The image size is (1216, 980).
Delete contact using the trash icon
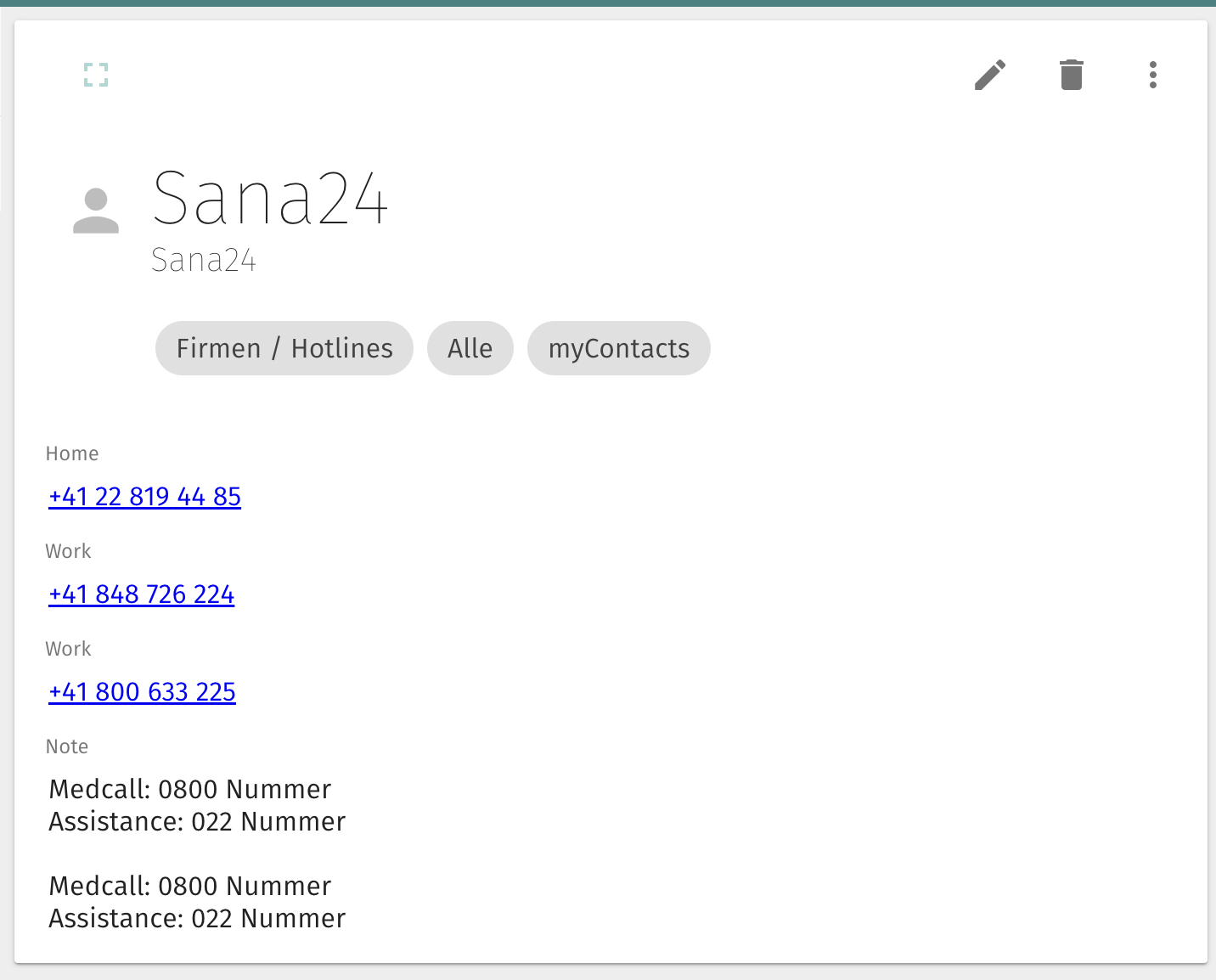[1071, 75]
